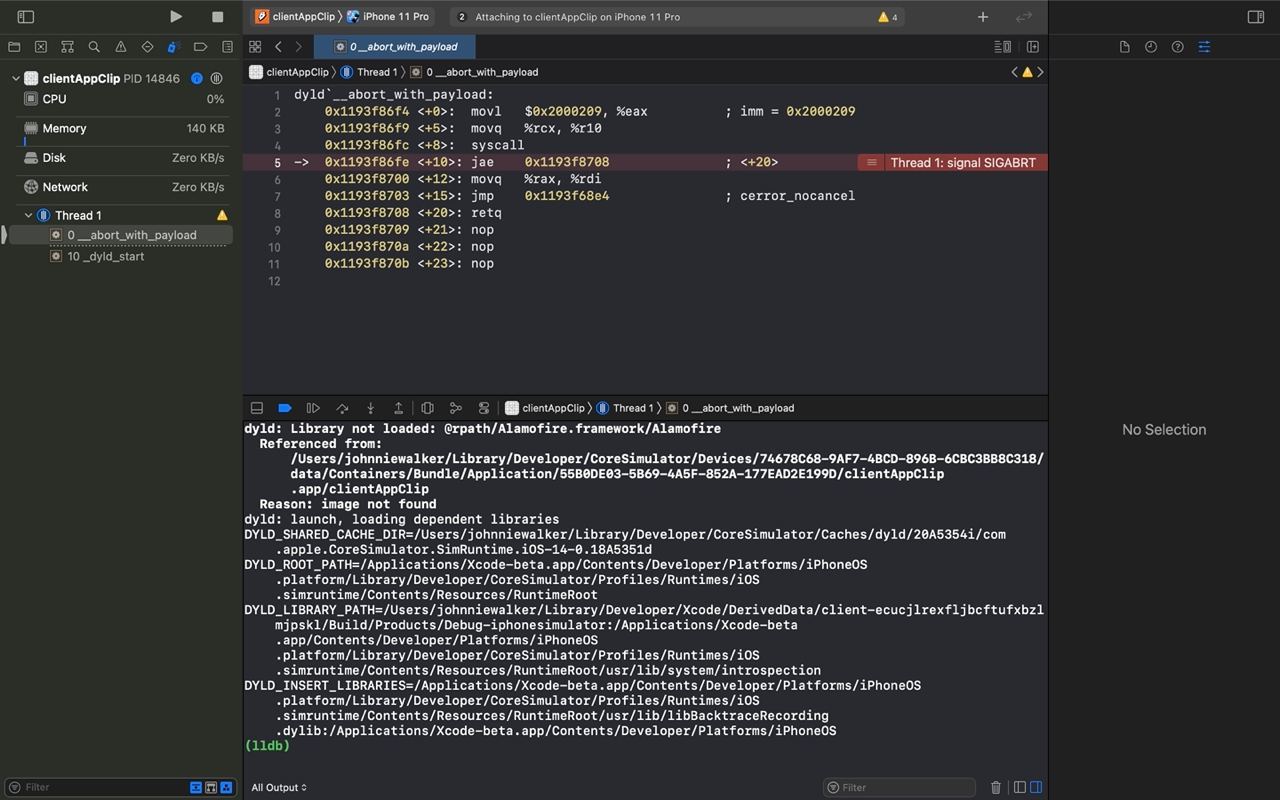Open the Symbol navigator
This screenshot has height=800, width=1280.
tap(67, 47)
